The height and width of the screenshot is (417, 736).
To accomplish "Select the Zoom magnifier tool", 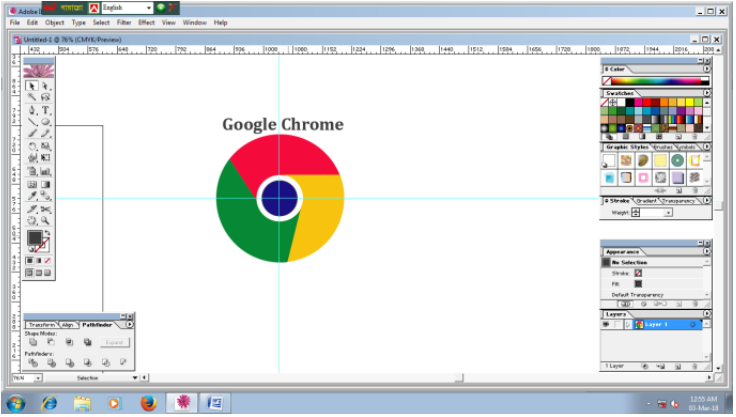I will pos(45,221).
